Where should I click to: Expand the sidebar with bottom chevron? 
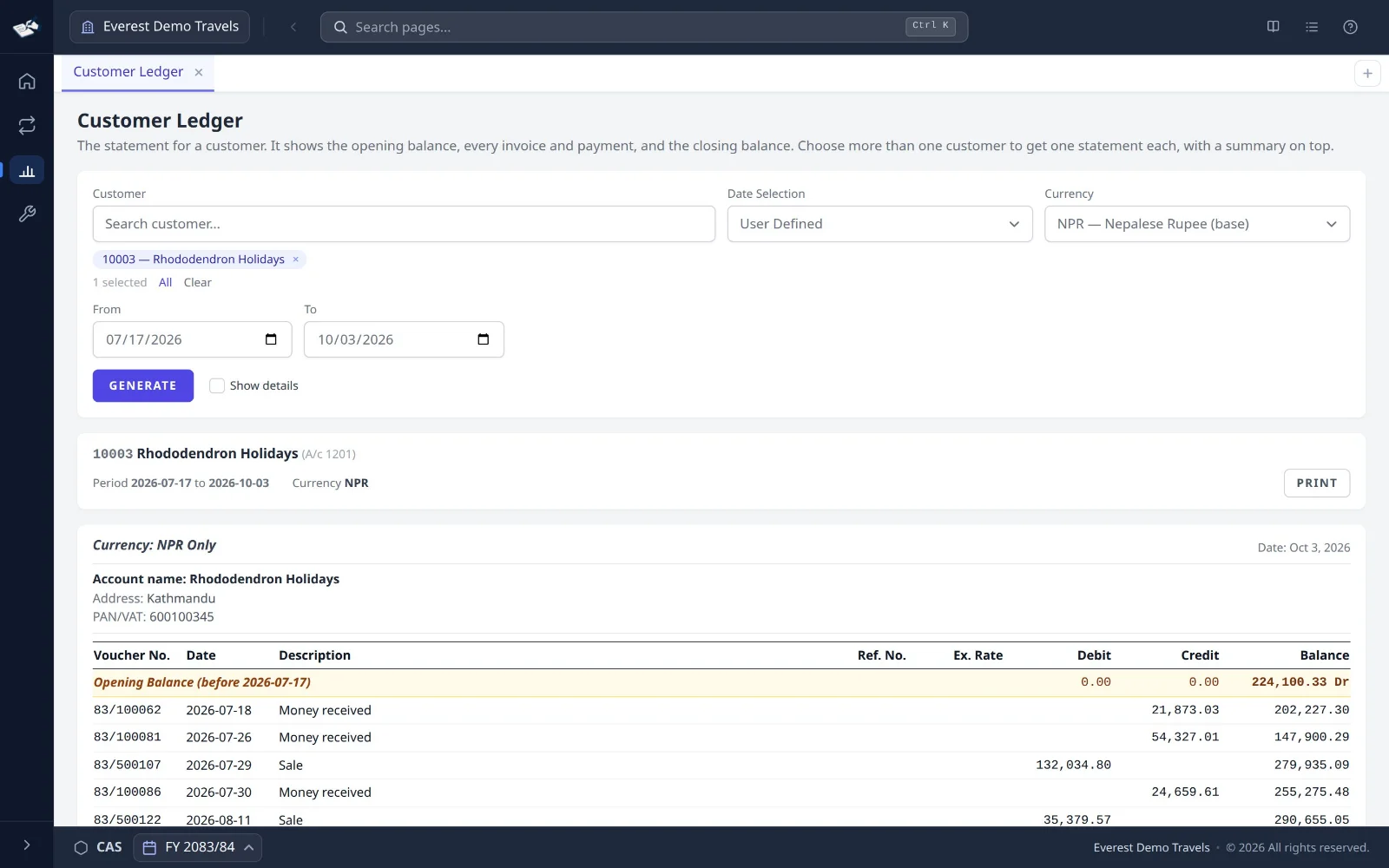tap(27, 845)
